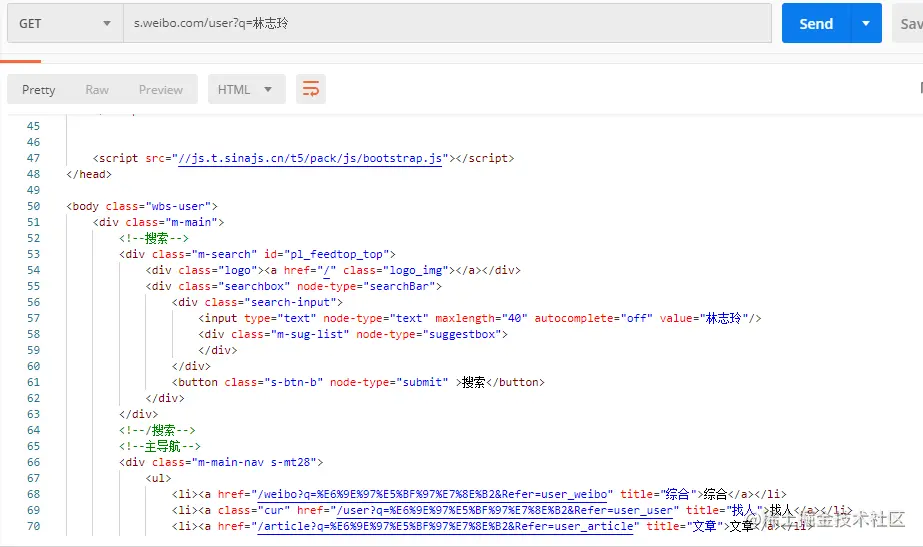This screenshot has width=923, height=547.
Task: Open the /weibo?q= href link on line 68
Action: tap(433, 495)
